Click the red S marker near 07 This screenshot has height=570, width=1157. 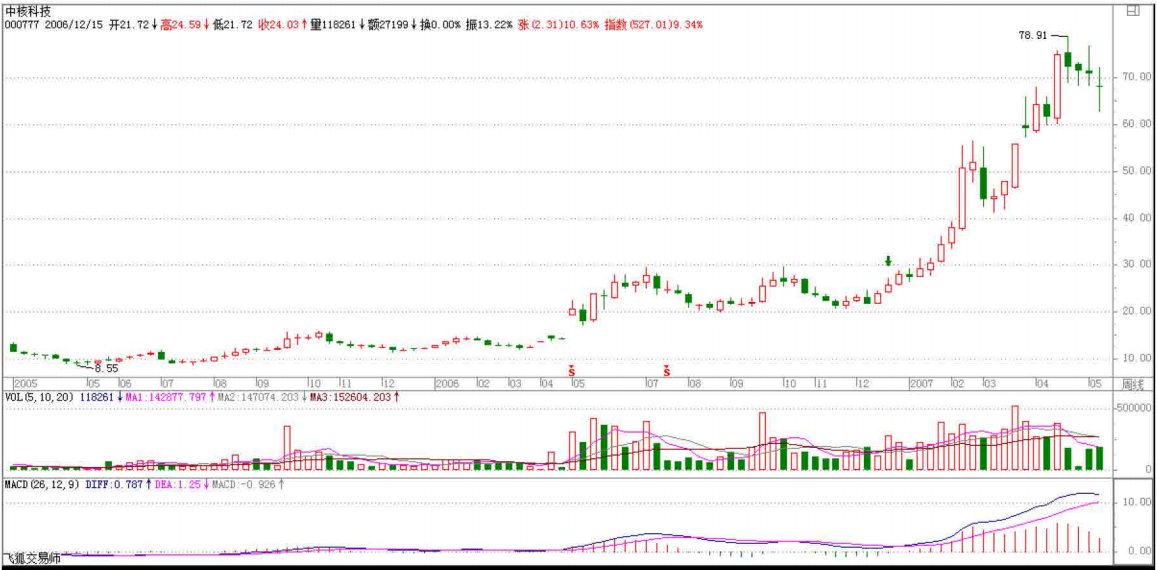(666, 370)
